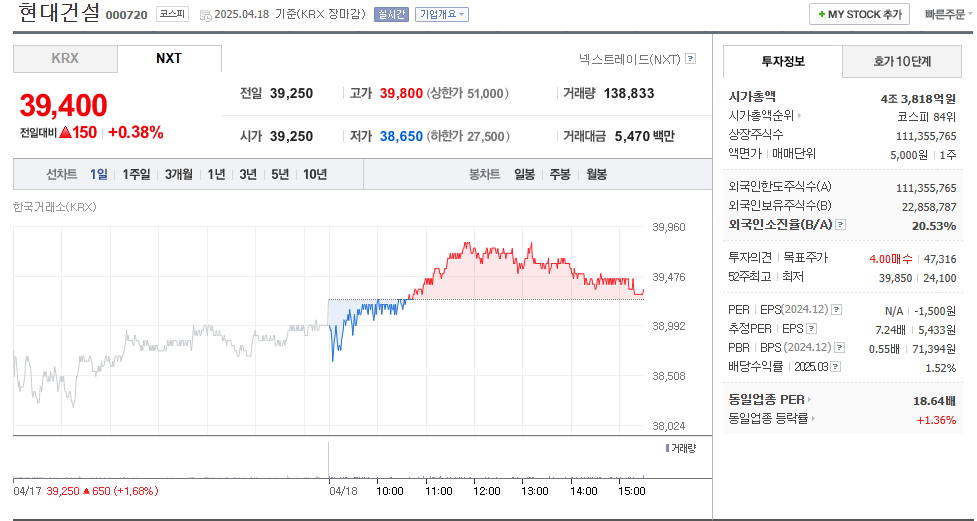This screenshot has width=977, height=521.
Task: Click the 04/17 39,250 previous day summary
Action: [86, 491]
